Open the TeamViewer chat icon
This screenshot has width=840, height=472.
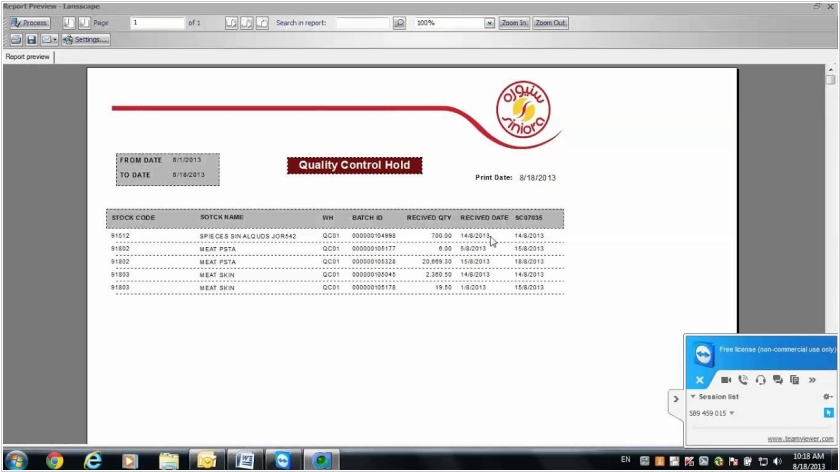(x=777, y=380)
